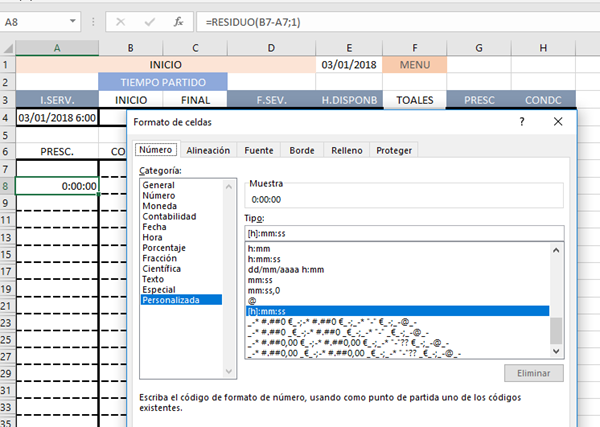Image resolution: width=600 pixels, height=427 pixels.
Task: Choose the Fecha category
Action: [155, 225]
